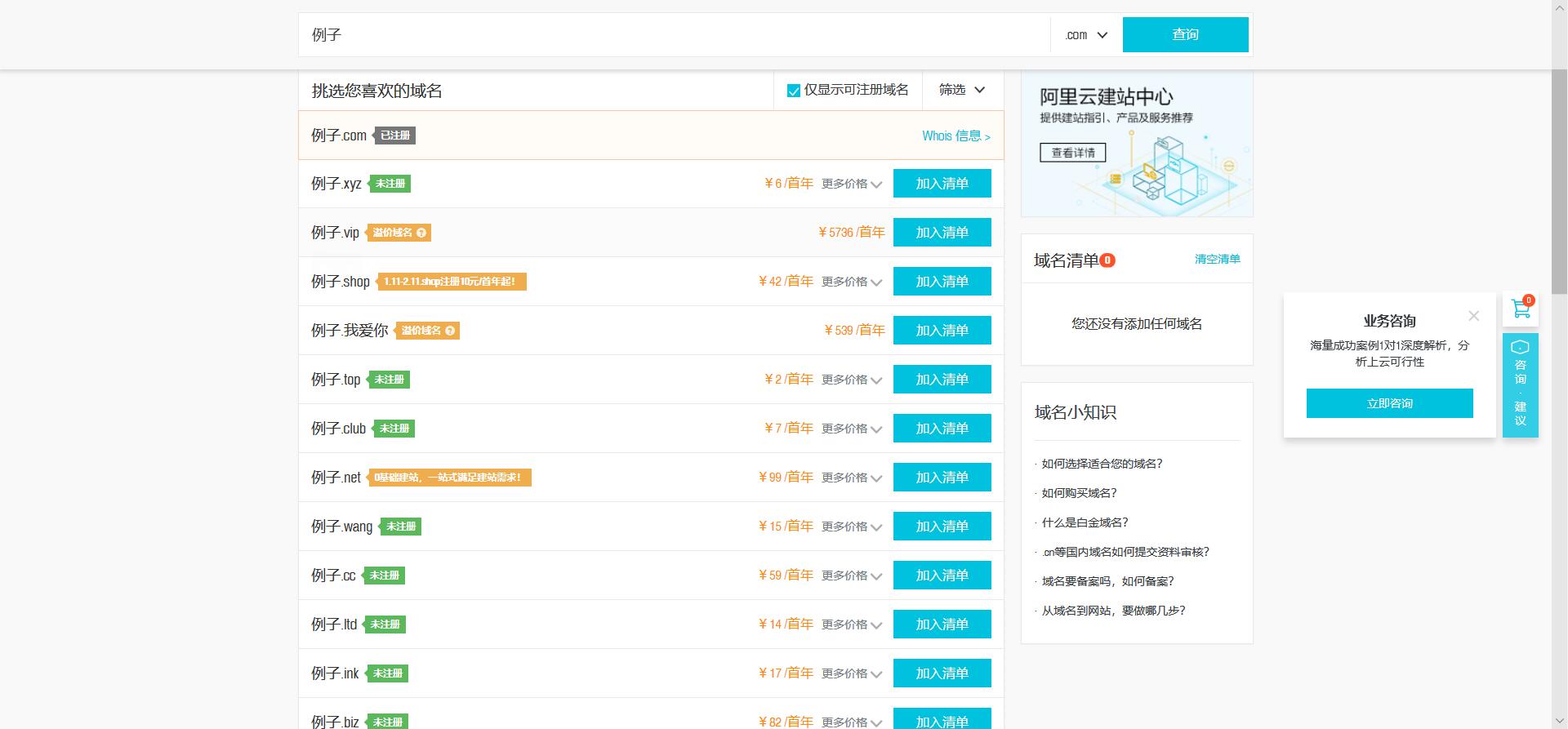Click the 阿里云建站中心 banner image
The height and width of the screenshot is (729, 1568).
(x=1137, y=144)
